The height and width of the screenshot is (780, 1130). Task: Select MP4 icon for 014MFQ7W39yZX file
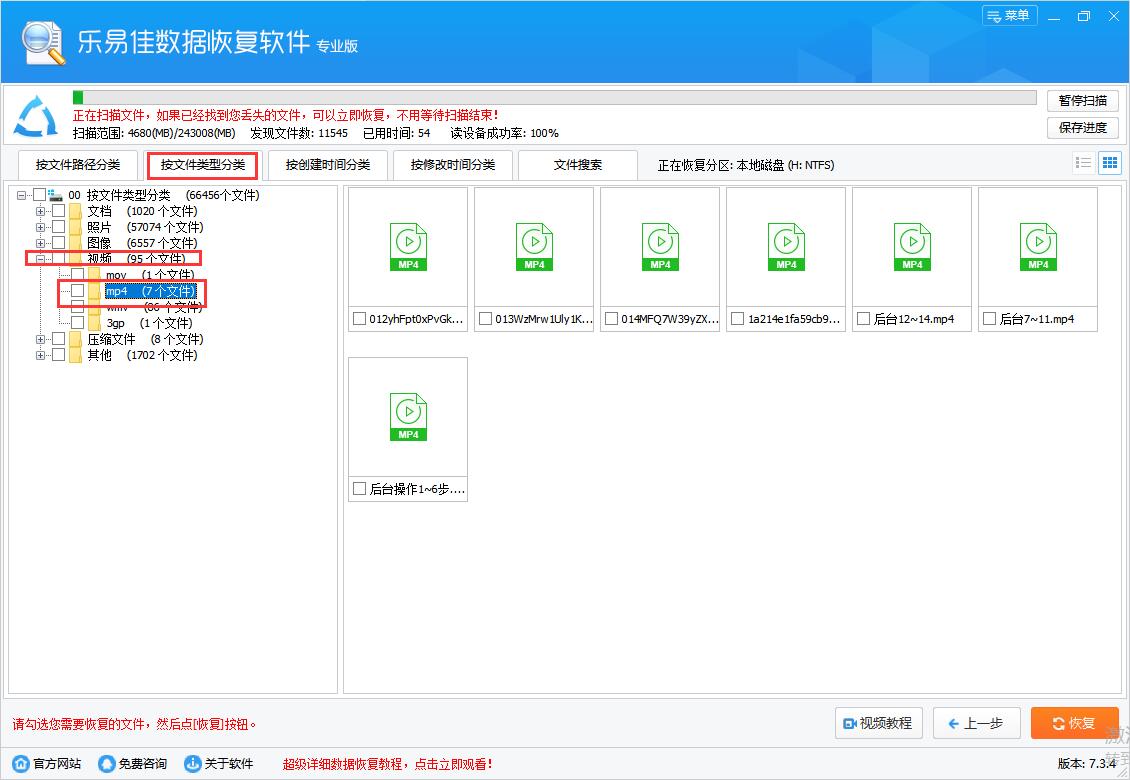[661, 247]
